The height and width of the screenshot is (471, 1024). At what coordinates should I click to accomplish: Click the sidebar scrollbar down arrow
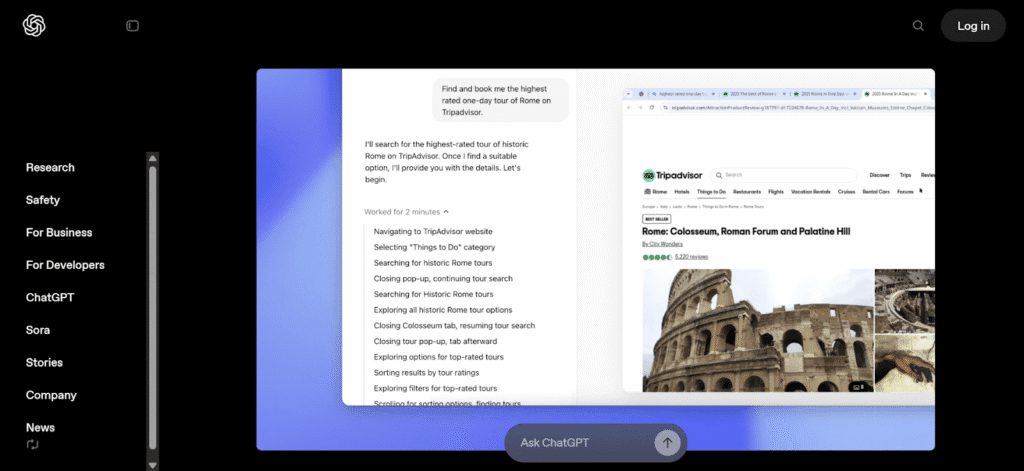(152, 465)
